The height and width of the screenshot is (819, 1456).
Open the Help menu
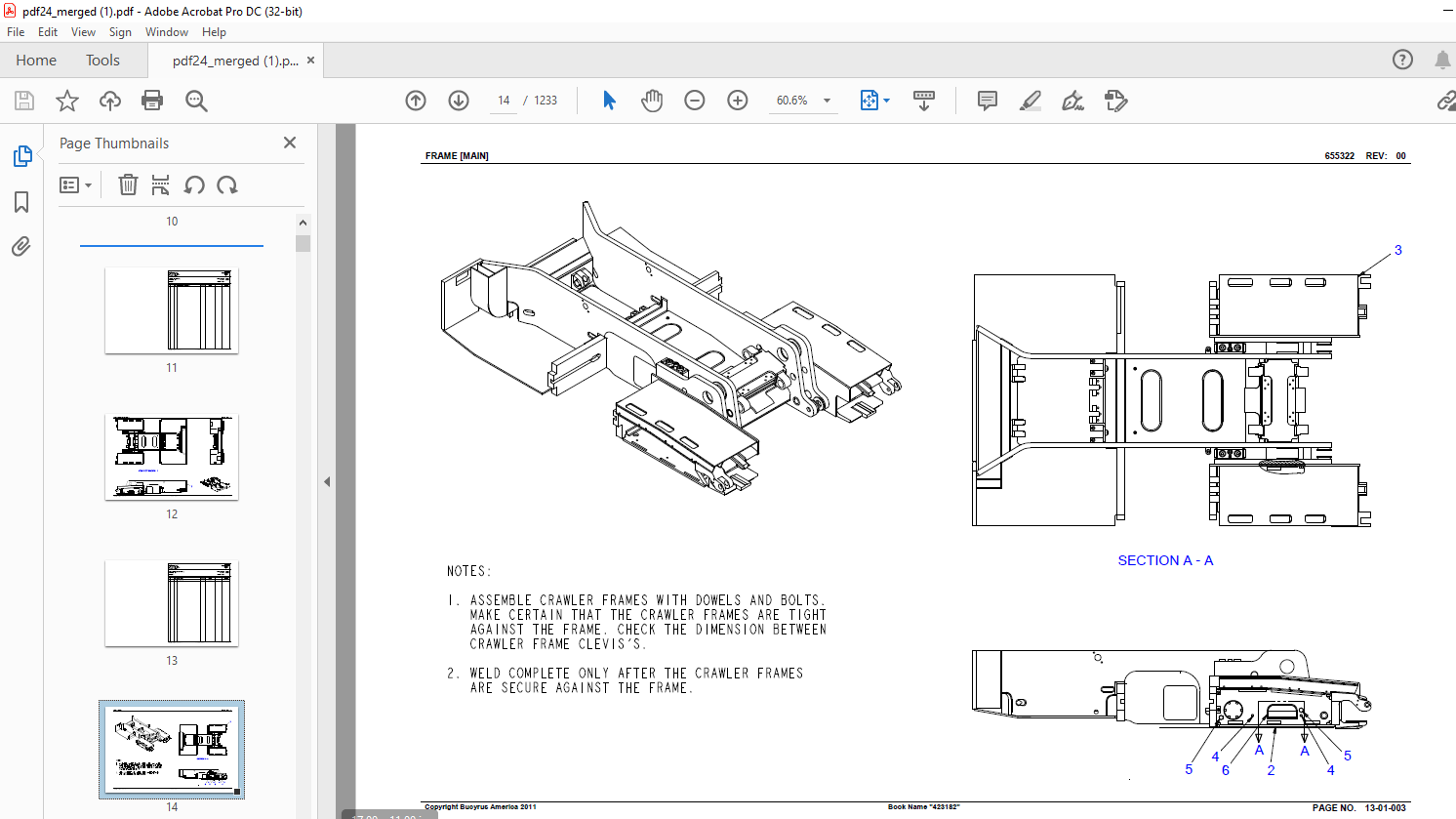214,32
